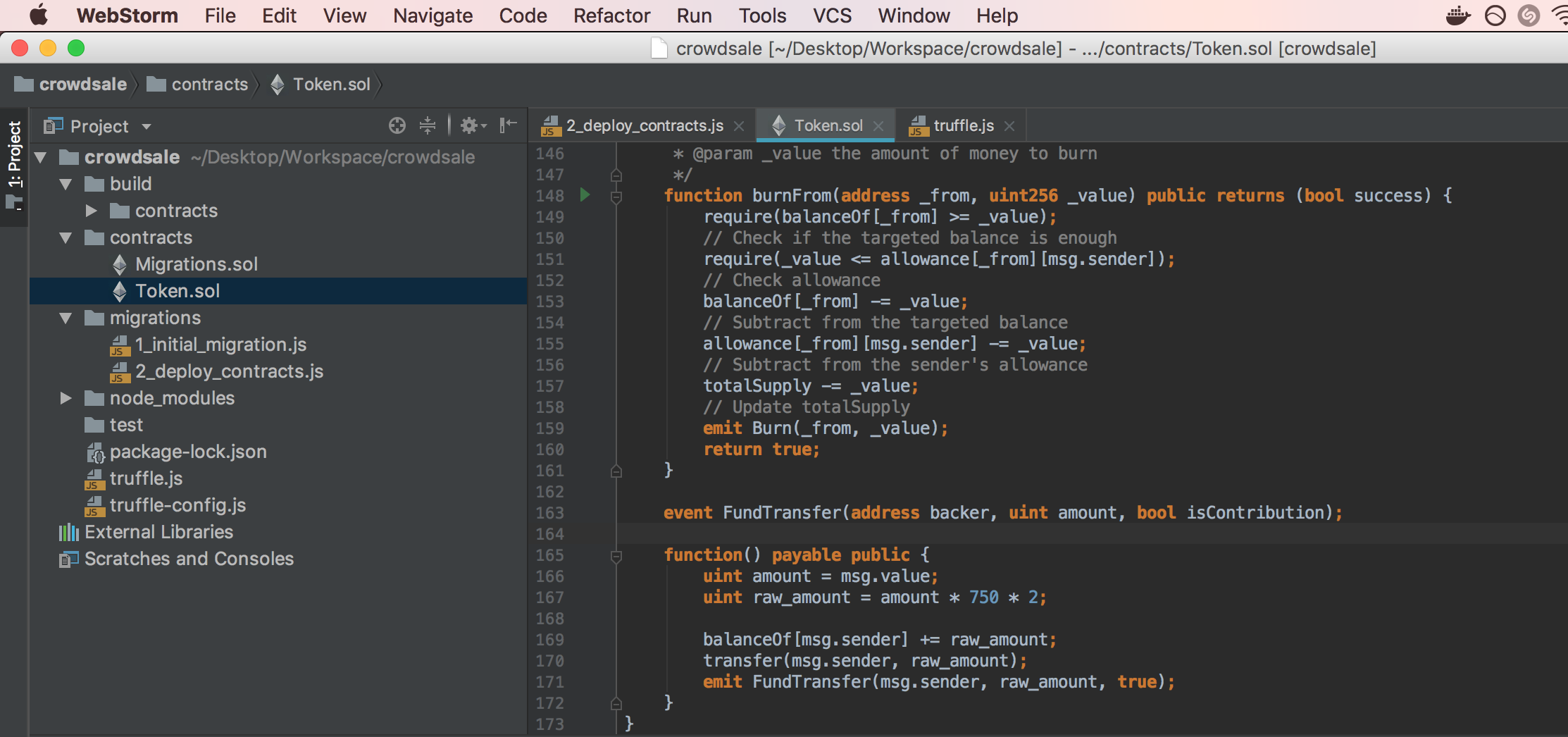
Task: Click the locate/scroll from source target icon
Action: 397,125
